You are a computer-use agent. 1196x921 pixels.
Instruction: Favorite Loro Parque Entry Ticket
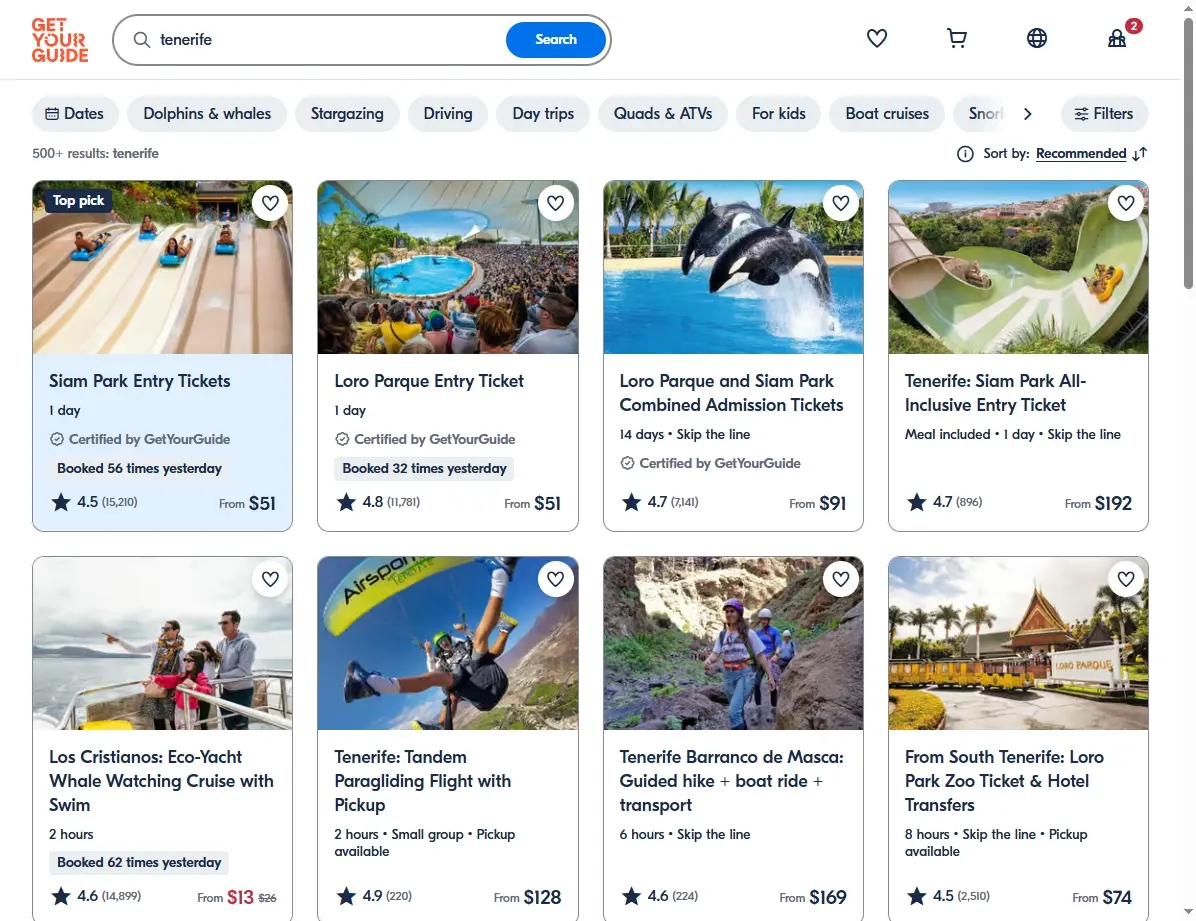coord(555,203)
